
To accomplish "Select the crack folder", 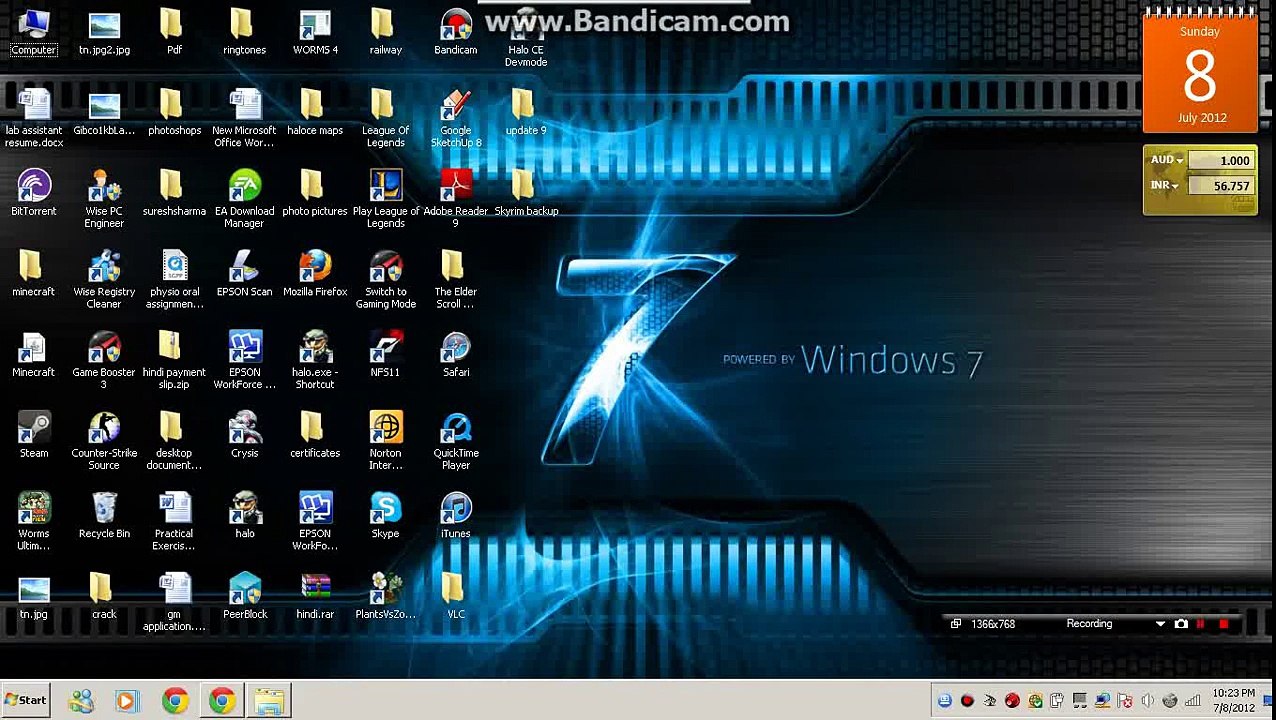I will click(104, 597).
